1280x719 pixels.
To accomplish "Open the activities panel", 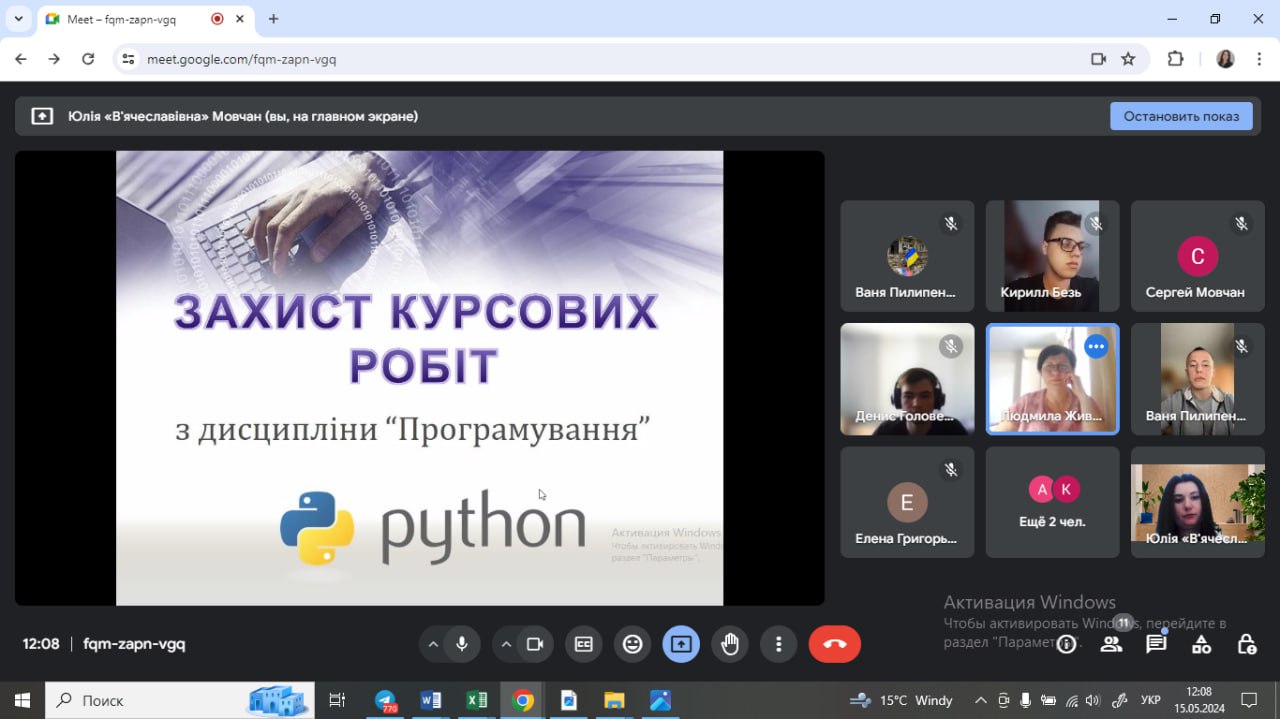I will [x=1201, y=644].
